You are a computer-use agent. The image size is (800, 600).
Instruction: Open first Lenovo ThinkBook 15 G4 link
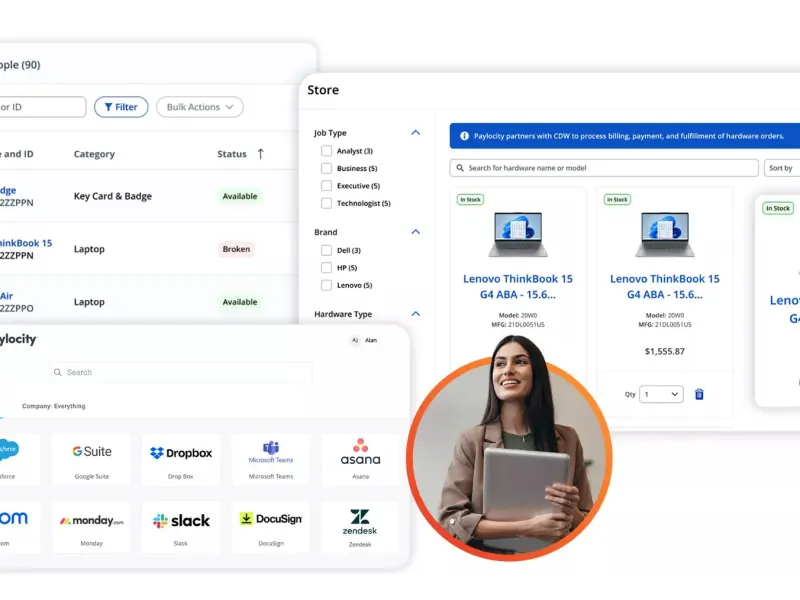pyautogui.click(x=518, y=287)
